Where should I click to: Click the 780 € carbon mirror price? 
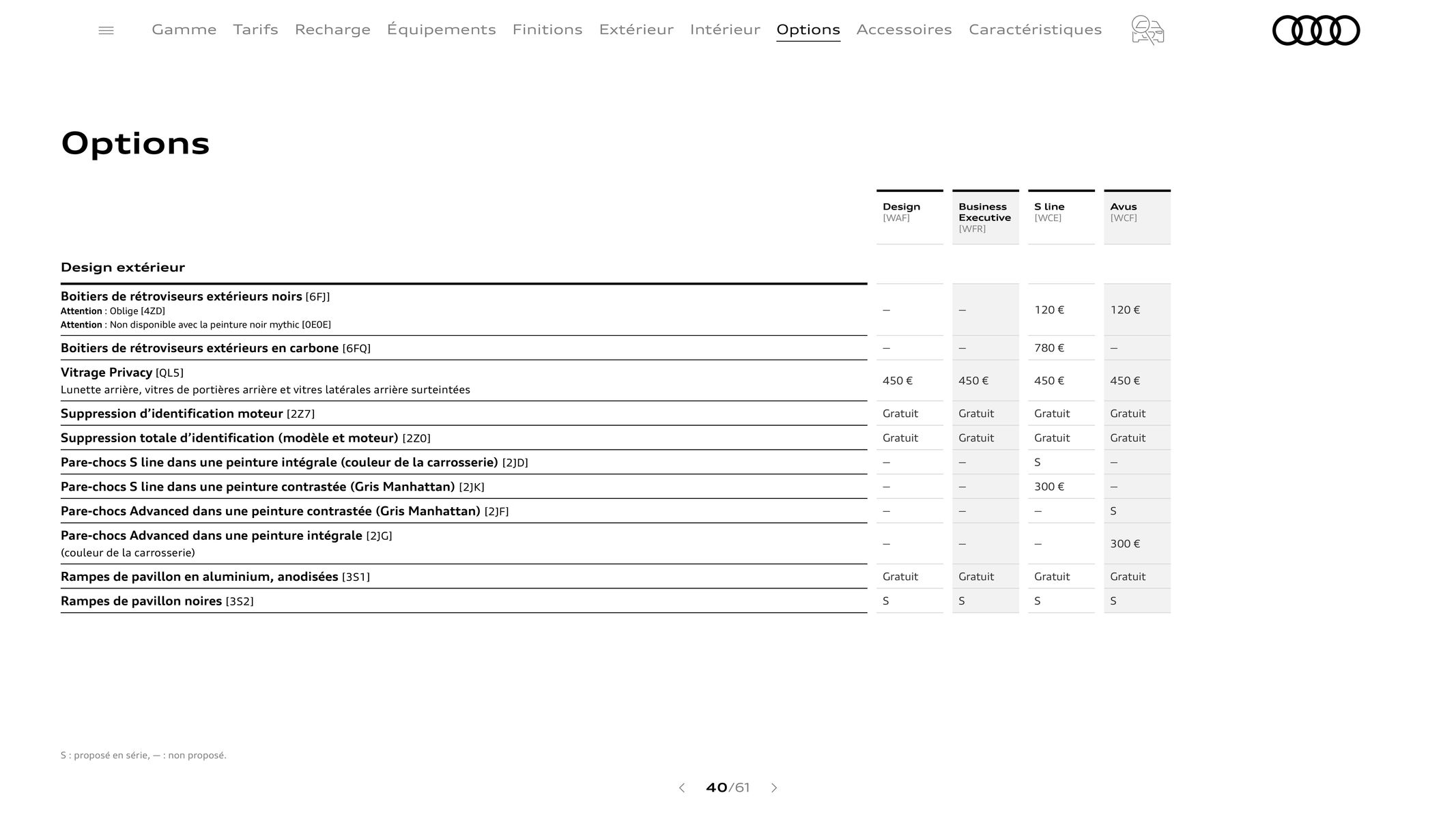pos(1049,348)
